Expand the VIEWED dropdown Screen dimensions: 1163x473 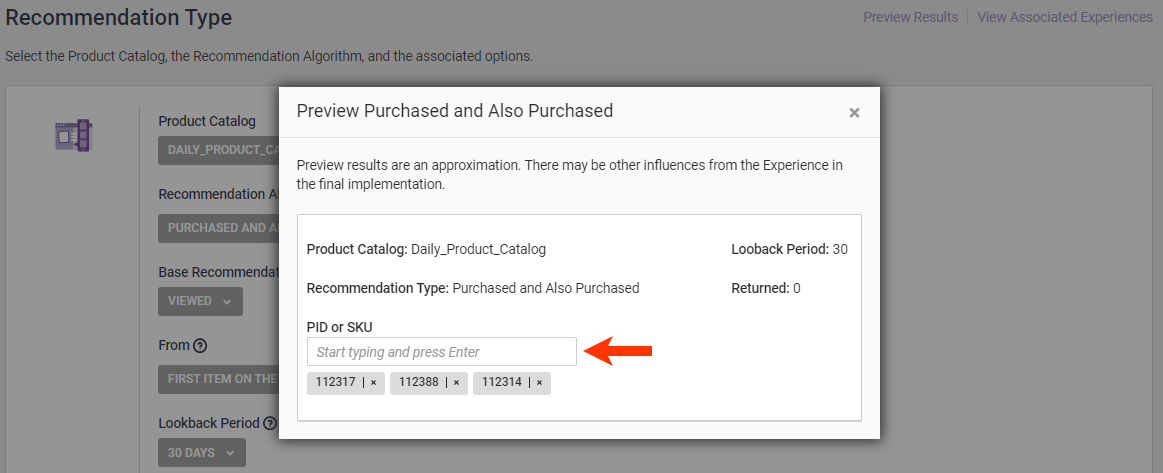(x=200, y=301)
